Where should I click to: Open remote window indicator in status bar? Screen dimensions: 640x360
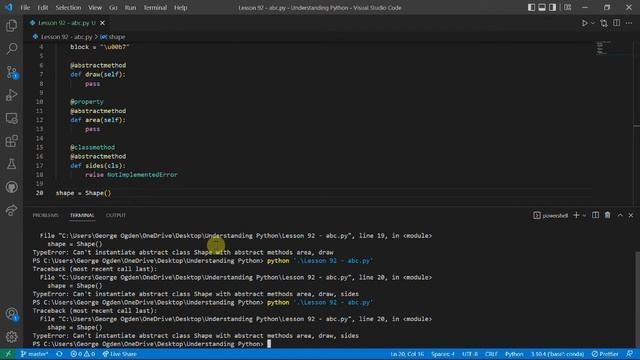pos(8,354)
